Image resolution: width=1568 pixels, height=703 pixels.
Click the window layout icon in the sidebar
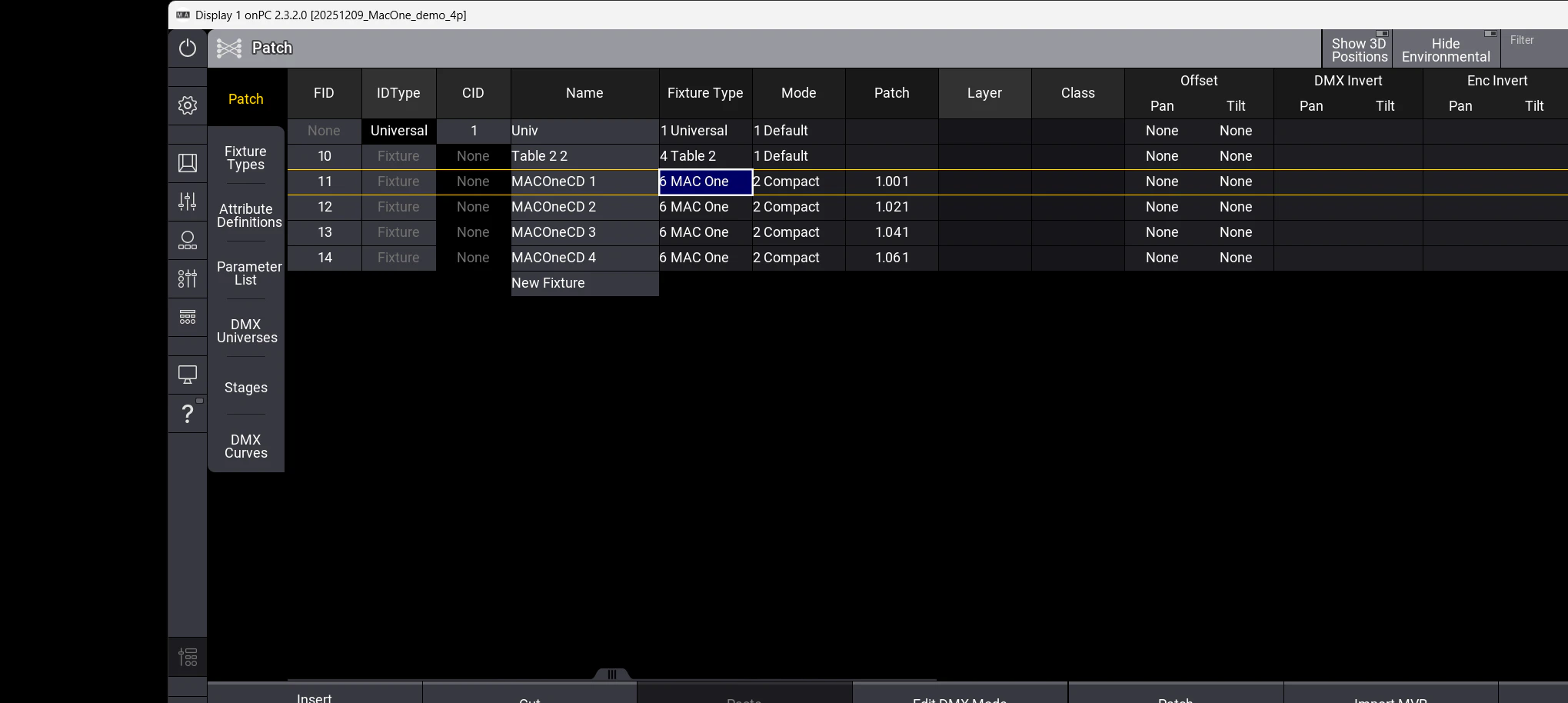(188, 163)
